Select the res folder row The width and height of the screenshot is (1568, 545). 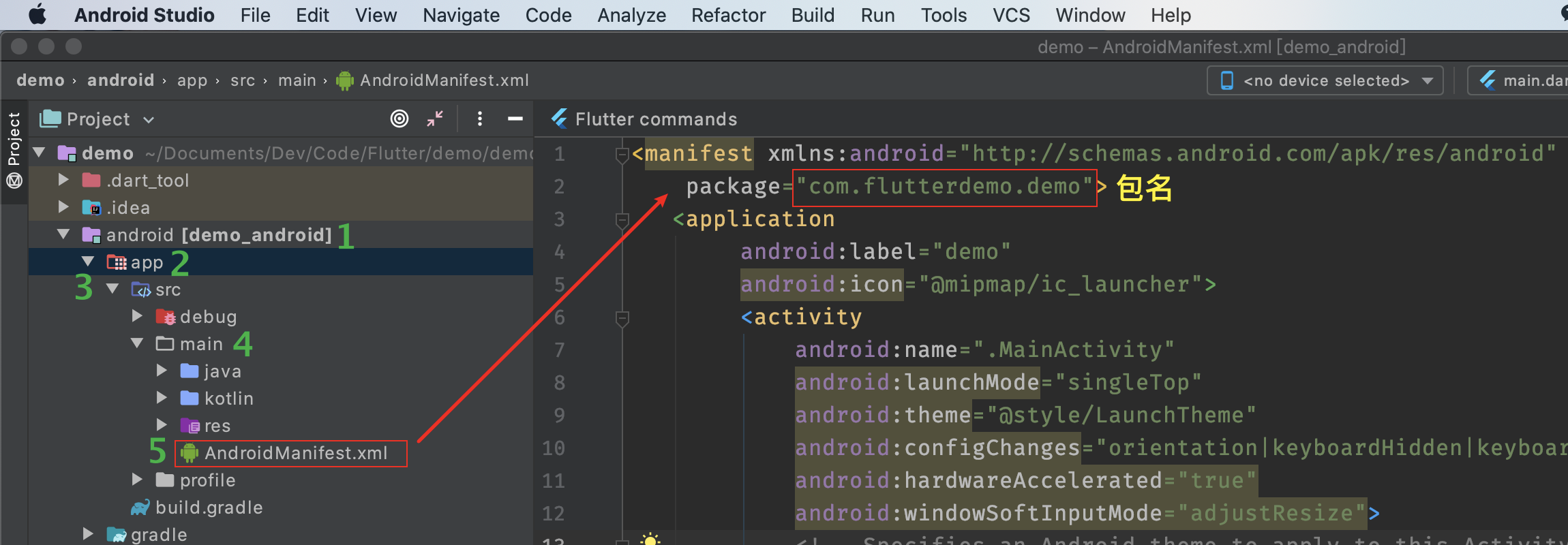(x=281, y=426)
